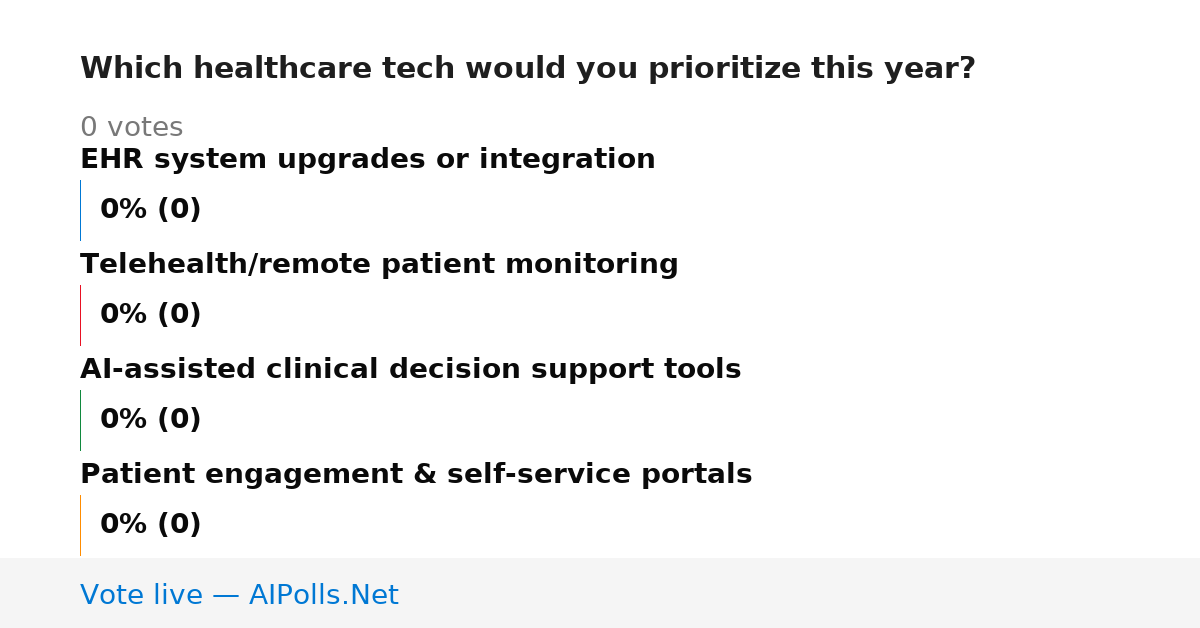Click the 0% (0) result for Telehealth
This screenshot has width=1200, height=628.
150,315
